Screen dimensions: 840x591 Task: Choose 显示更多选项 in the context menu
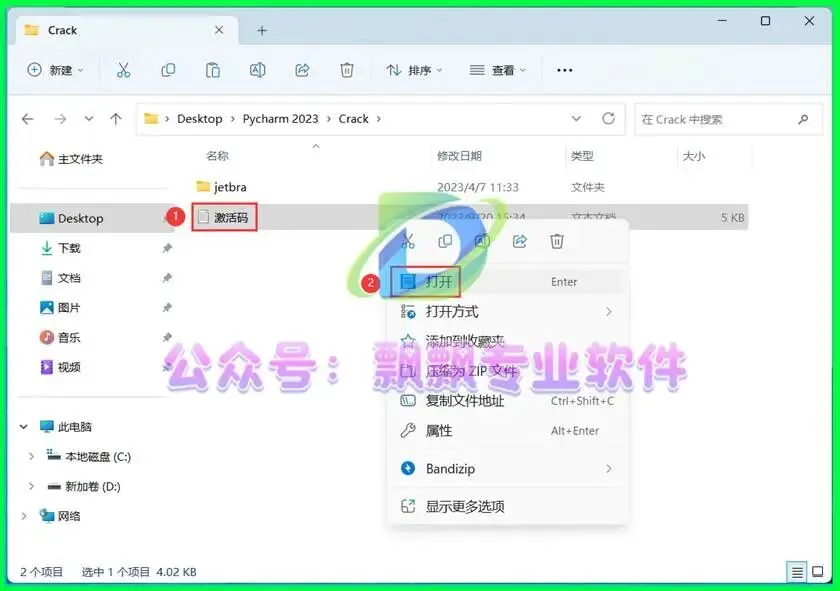pyautogui.click(x=507, y=506)
